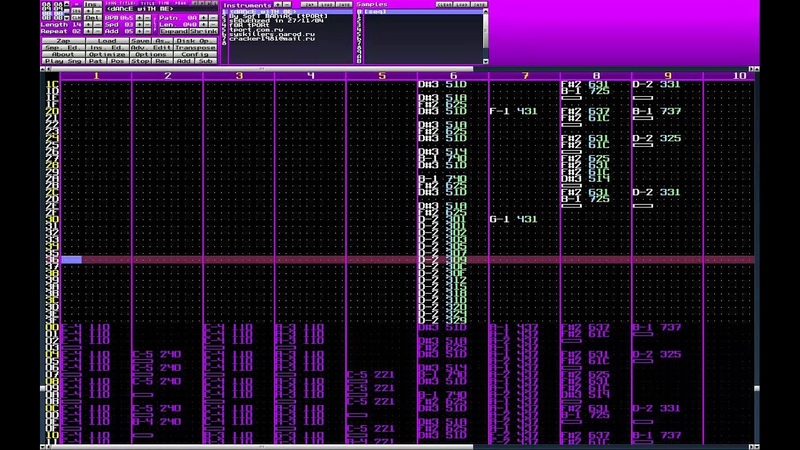
Task: Decrease Add value with minus button
Action: click(147, 31)
